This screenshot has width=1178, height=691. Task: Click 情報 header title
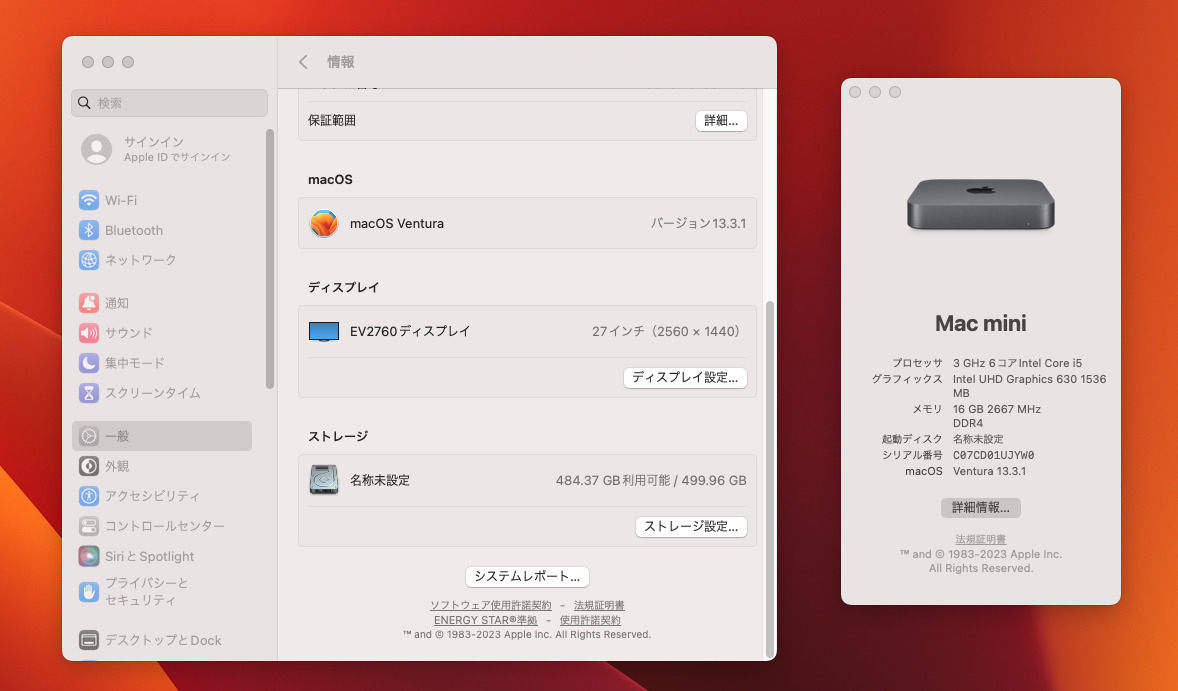340,62
